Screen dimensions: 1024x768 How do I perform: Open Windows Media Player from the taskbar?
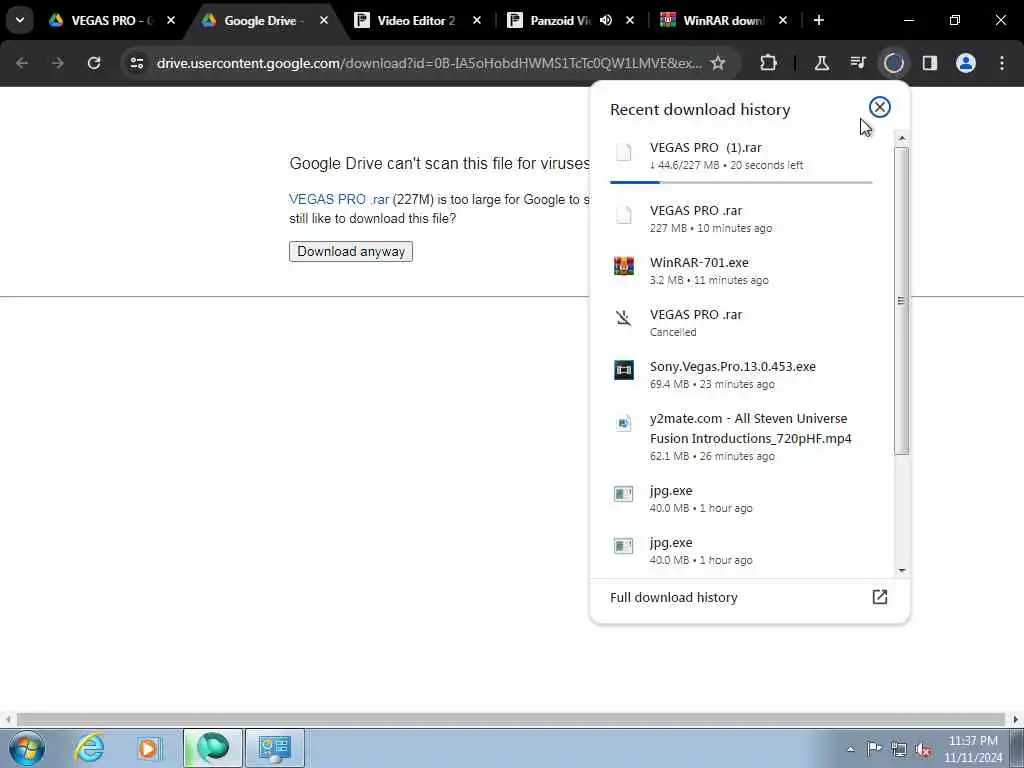click(x=149, y=748)
